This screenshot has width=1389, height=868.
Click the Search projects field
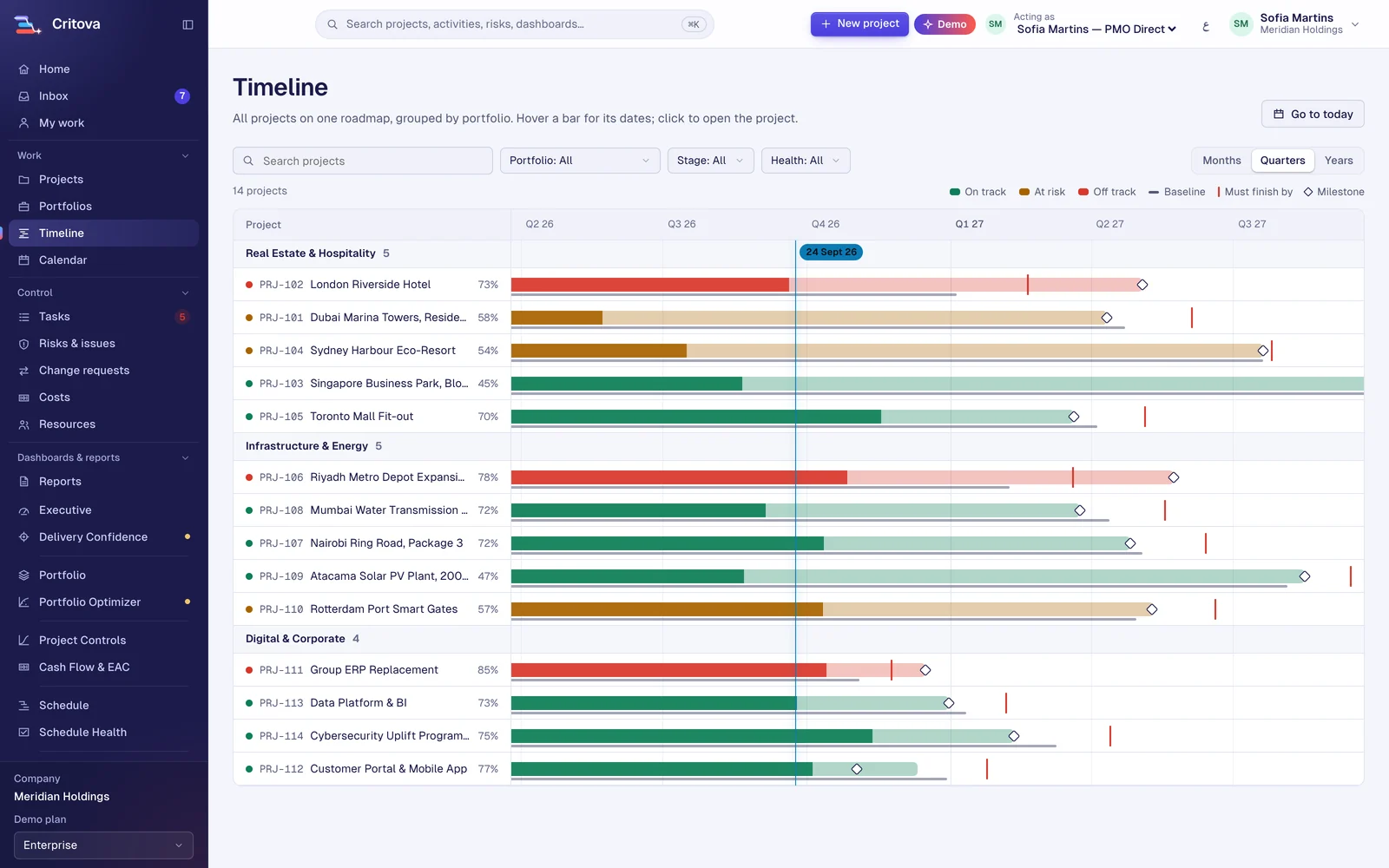tap(362, 161)
